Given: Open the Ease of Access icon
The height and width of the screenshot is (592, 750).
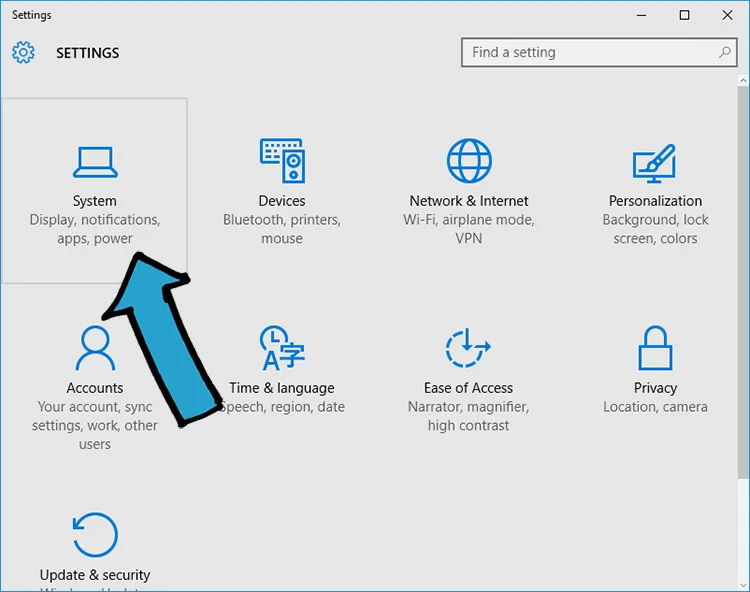Looking at the screenshot, I should coord(468,348).
